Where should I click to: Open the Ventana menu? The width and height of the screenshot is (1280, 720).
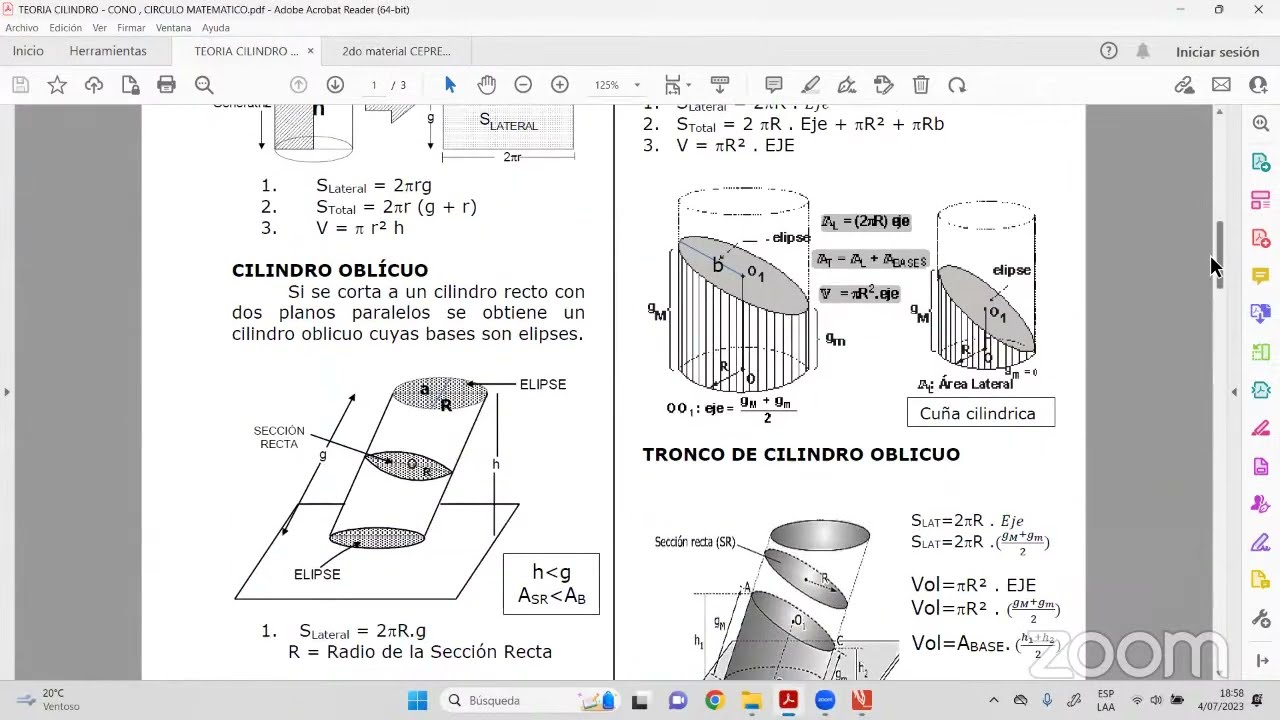tap(174, 28)
